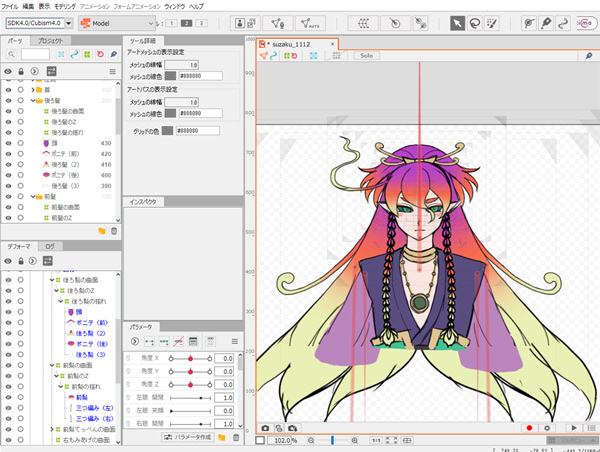Toggle visibility of 頭 layer

8,144
